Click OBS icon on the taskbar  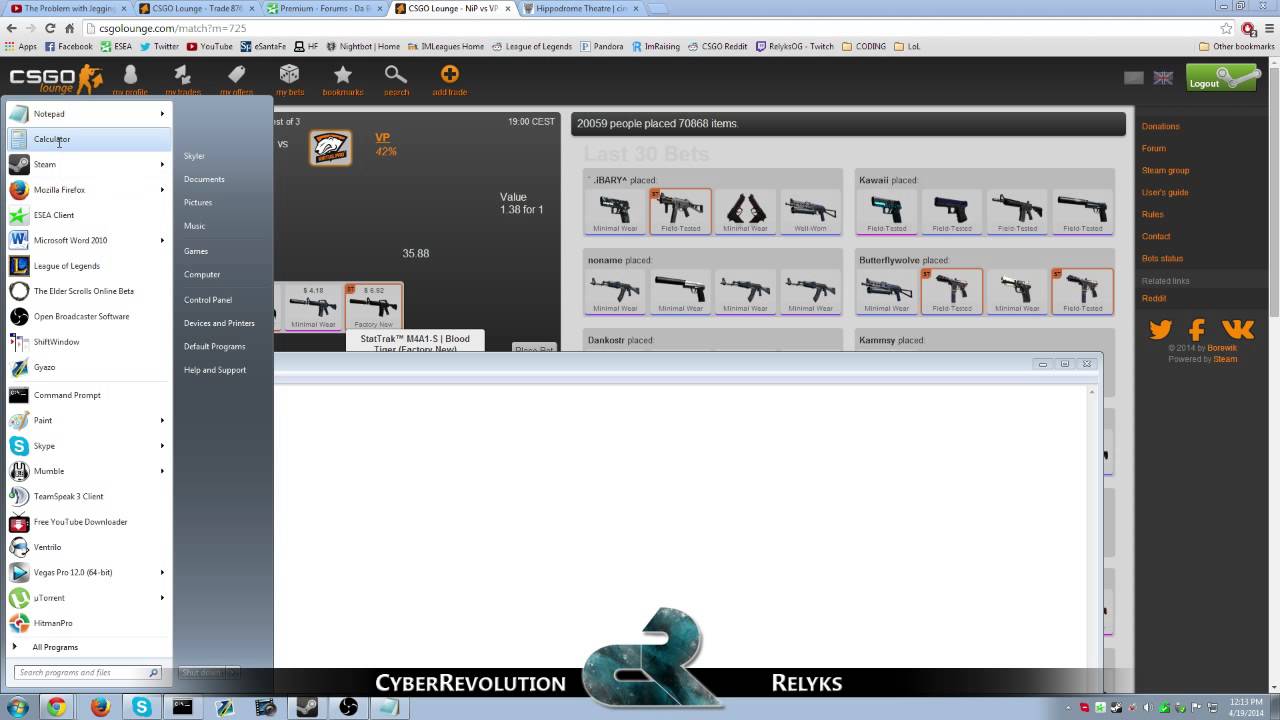(x=348, y=707)
